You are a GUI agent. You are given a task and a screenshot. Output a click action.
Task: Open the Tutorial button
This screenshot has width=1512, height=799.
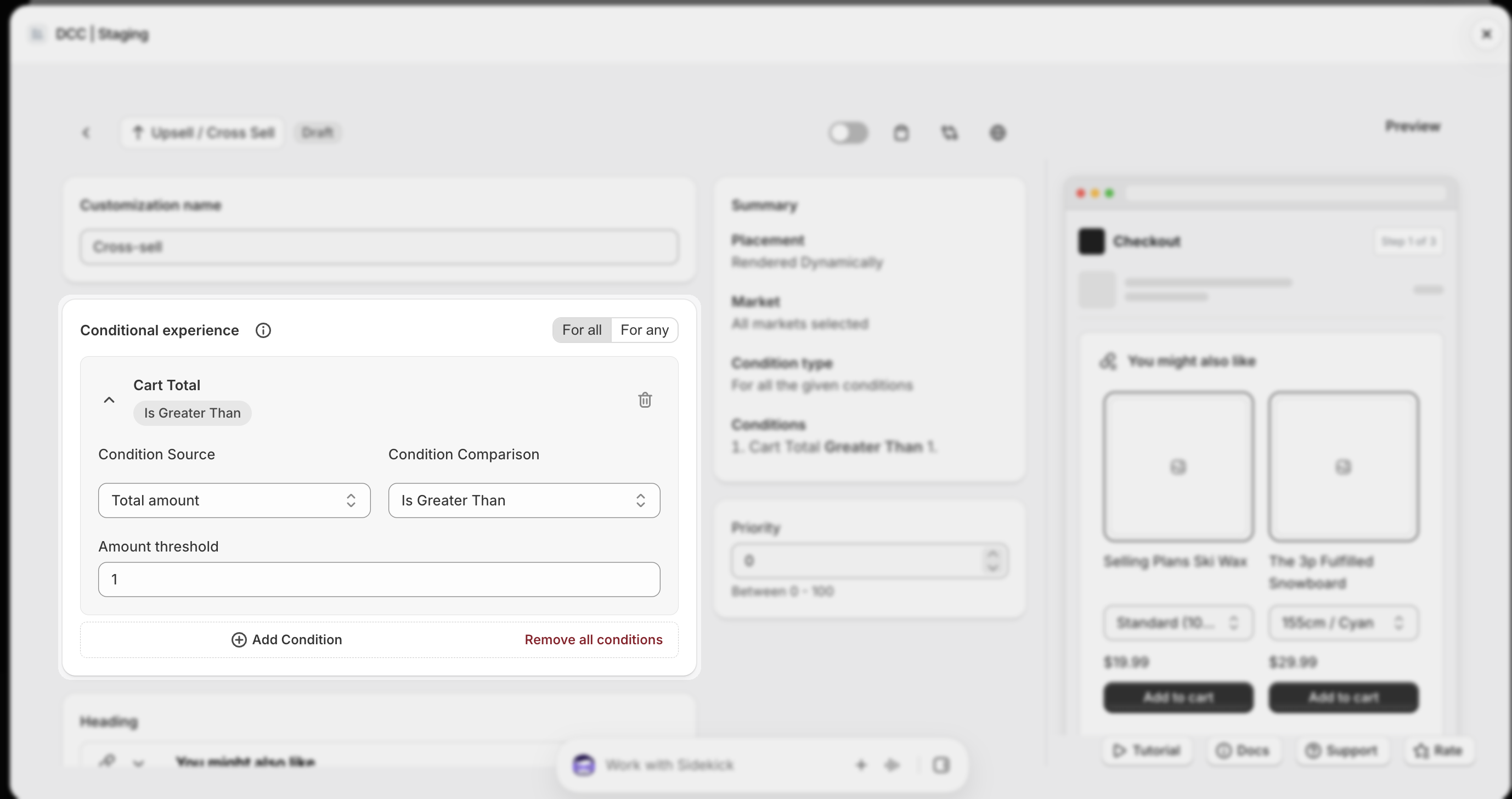tap(1146, 750)
